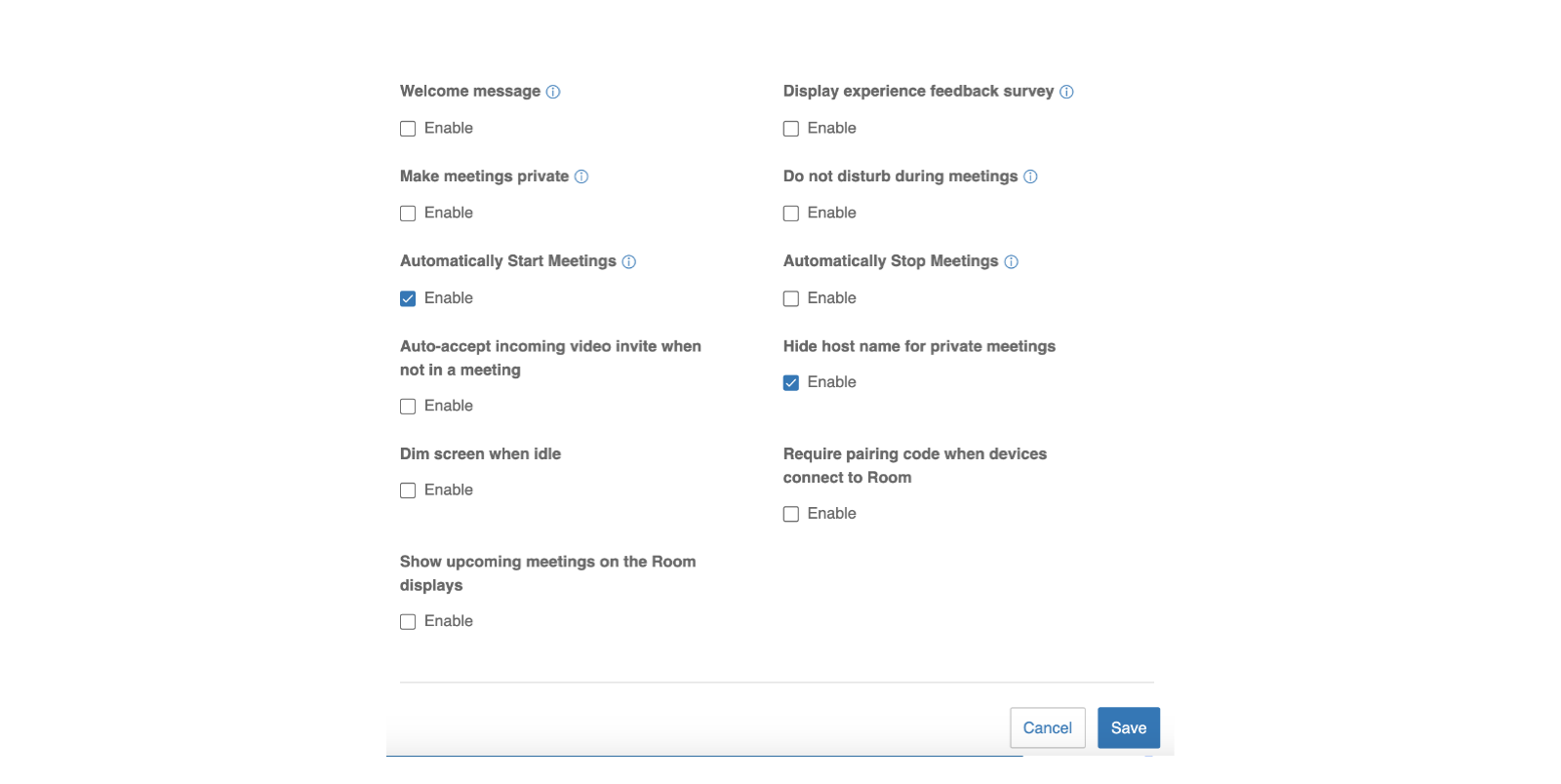Image resolution: width=1561 pixels, height=784 pixels.
Task: Open info icon beside Automatically Stop Meetings
Action: [1011, 261]
